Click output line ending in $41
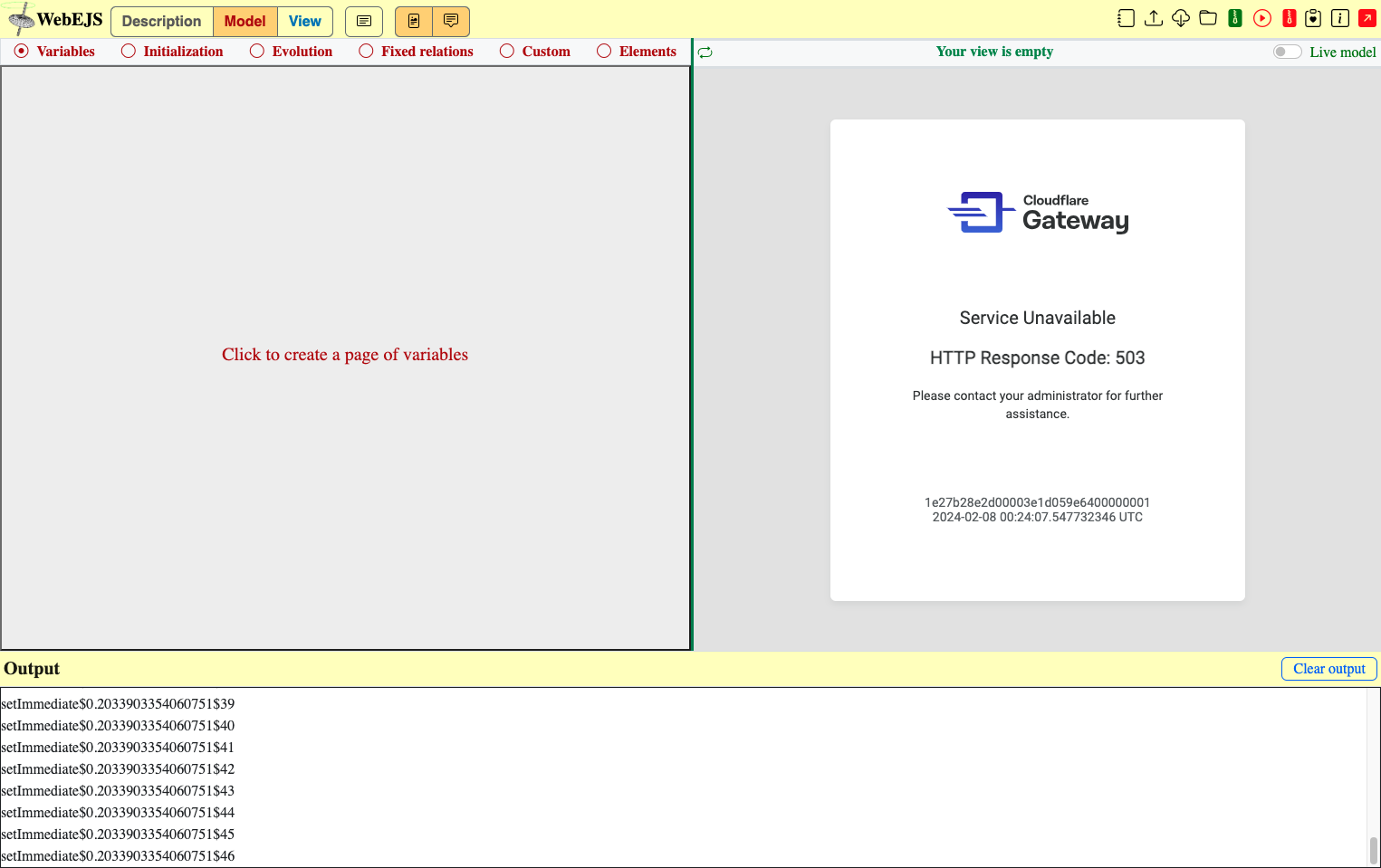1381x868 pixels. 118,748
